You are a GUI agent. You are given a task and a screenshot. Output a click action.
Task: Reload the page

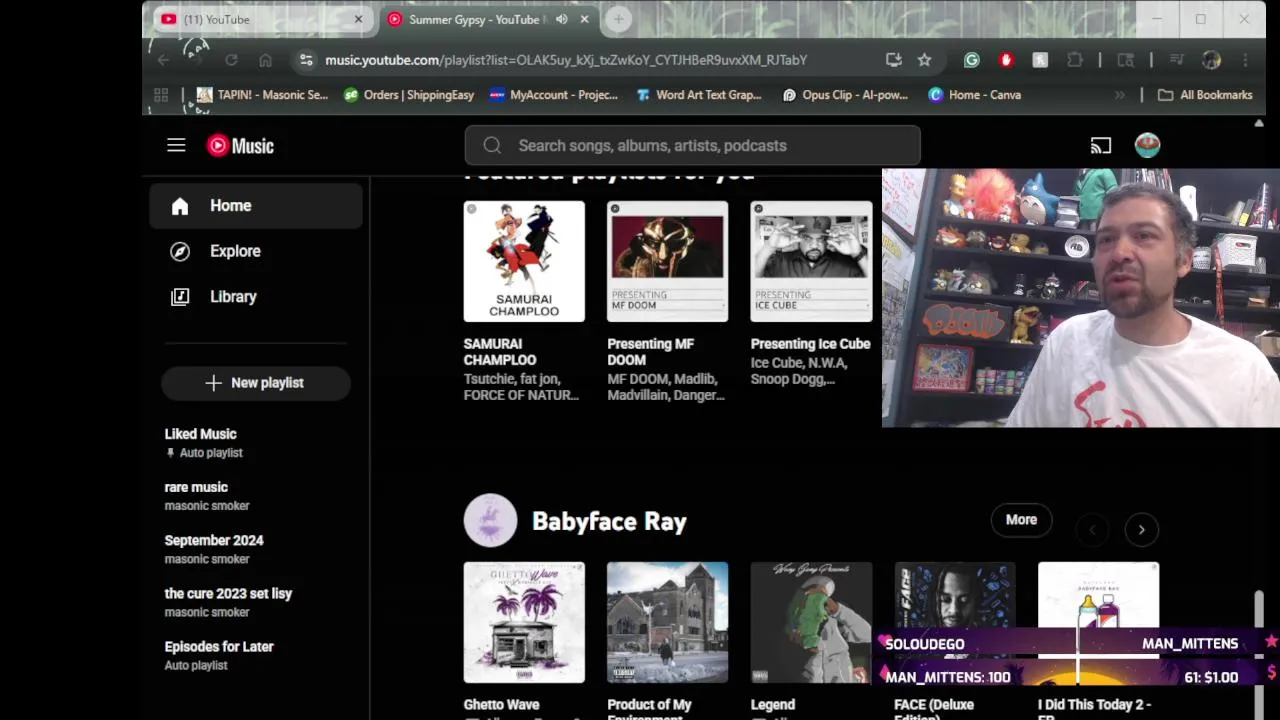coord(231,60)
